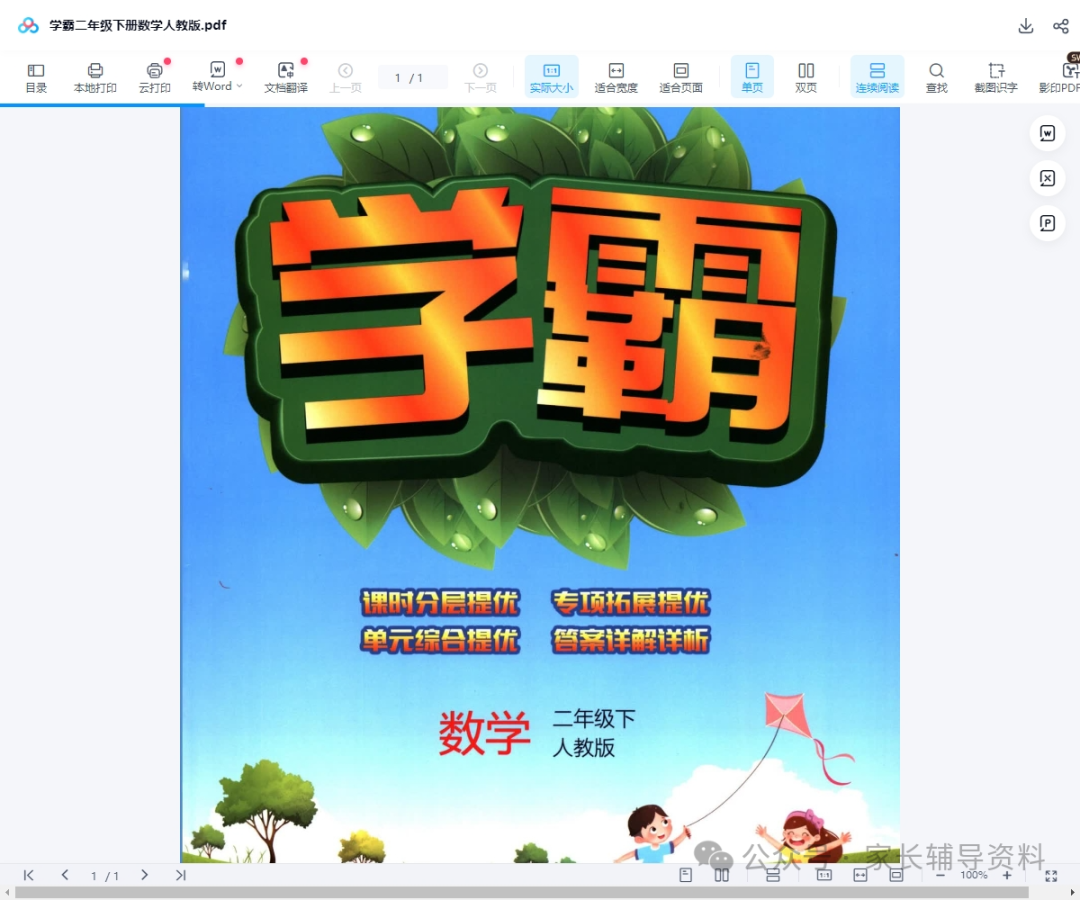Screen dimensions: 1080x900
Task: Zoom in with the plus button
Action: 1007,875
